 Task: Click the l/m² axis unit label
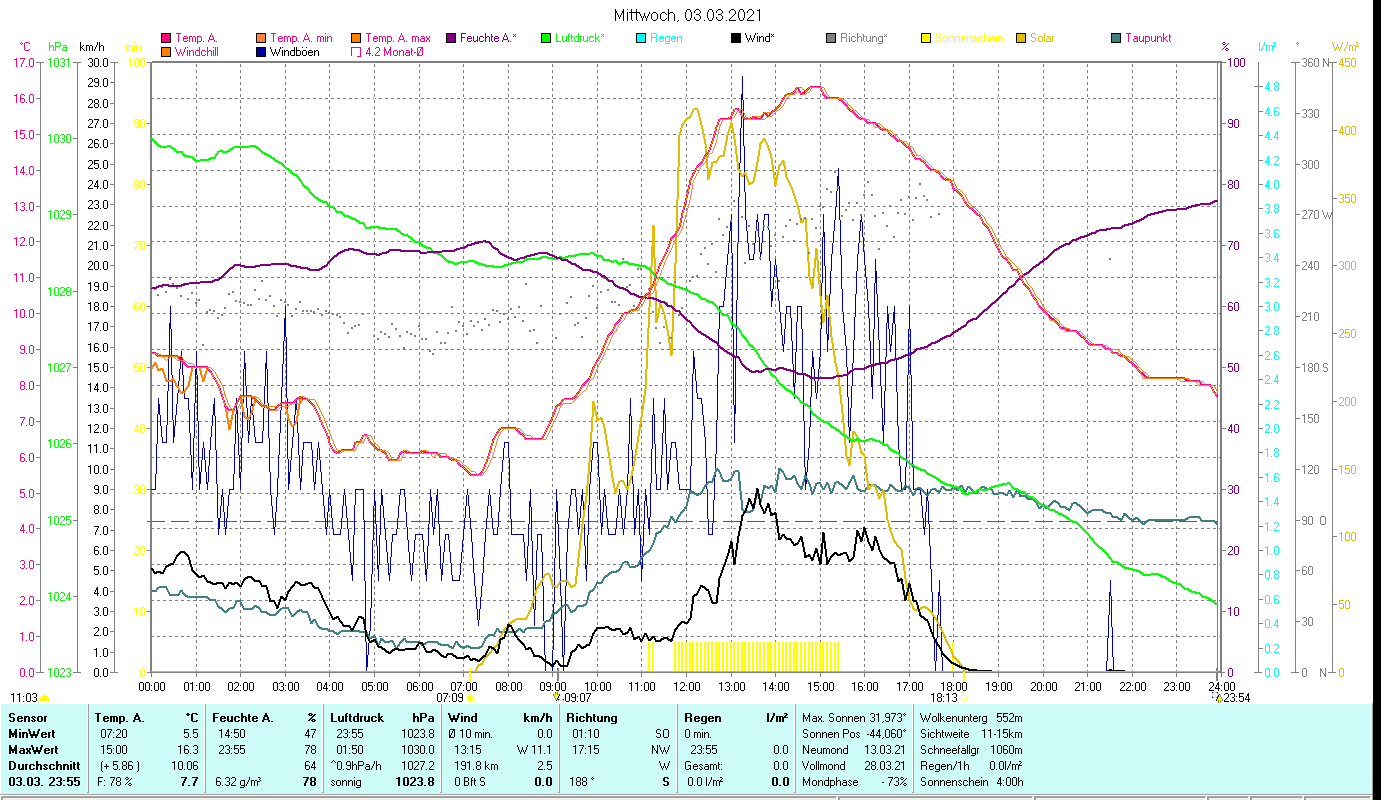(x=1267, y=47)
